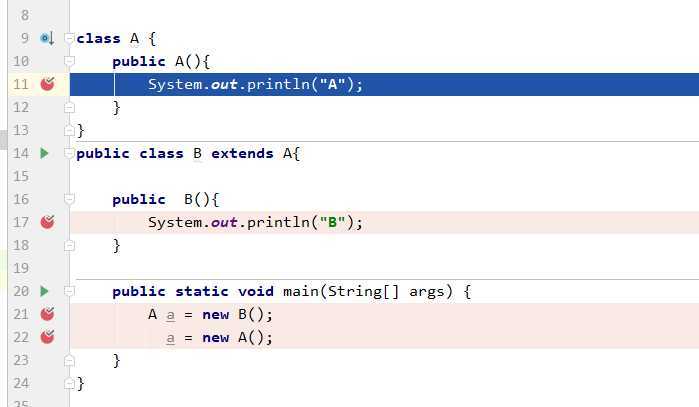
Task: Collapse main method fold on line 20
Action: pos(69,291)
